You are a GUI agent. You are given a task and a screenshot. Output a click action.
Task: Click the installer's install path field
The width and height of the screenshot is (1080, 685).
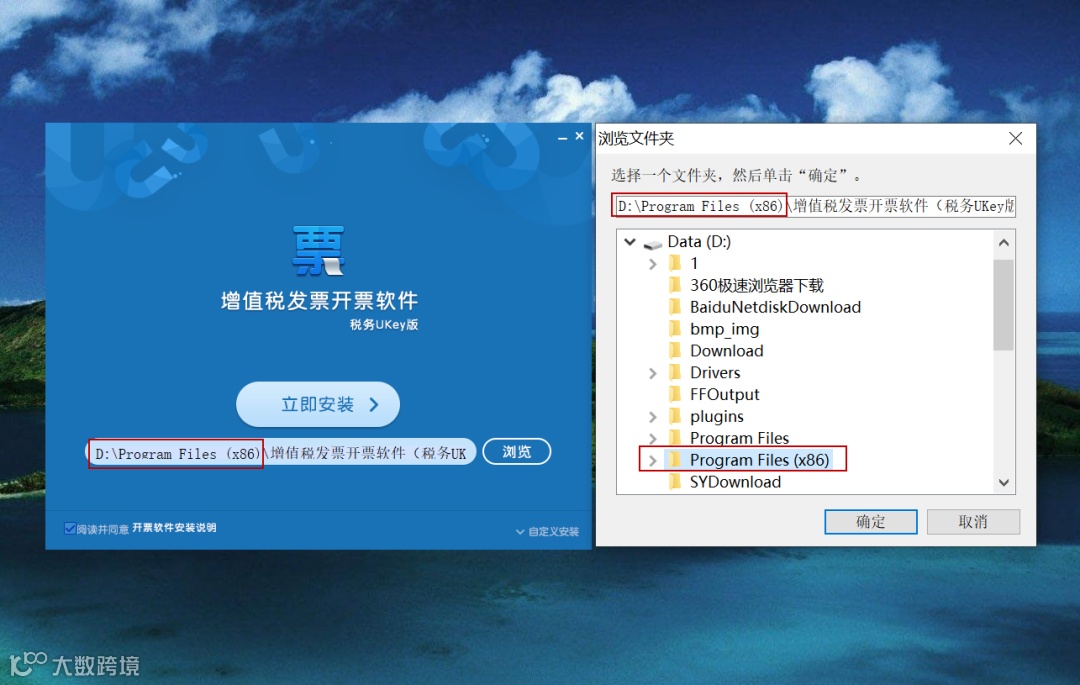281,452
